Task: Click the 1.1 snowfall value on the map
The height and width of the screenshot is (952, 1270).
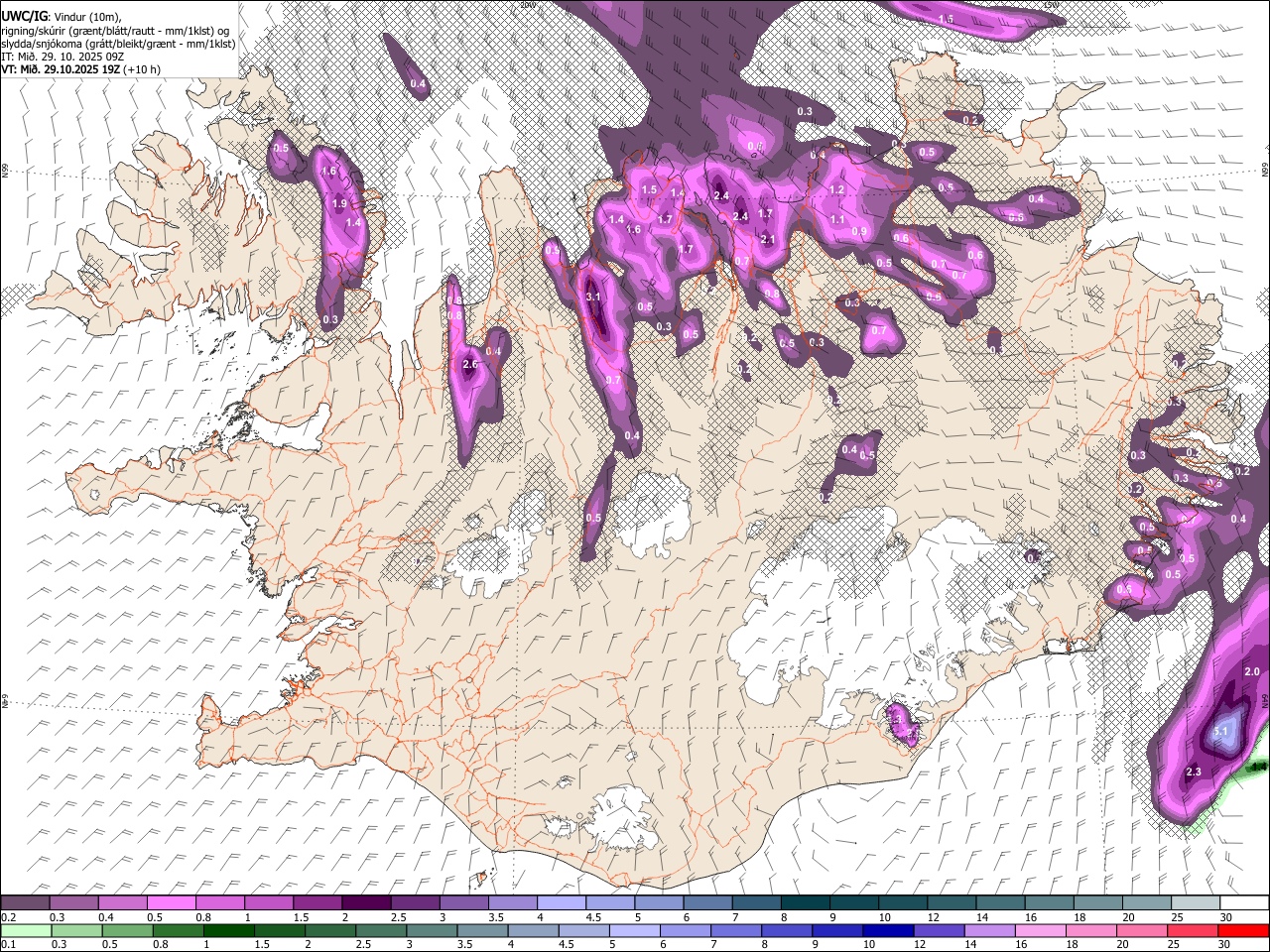Action: click(x=837, y=220)
